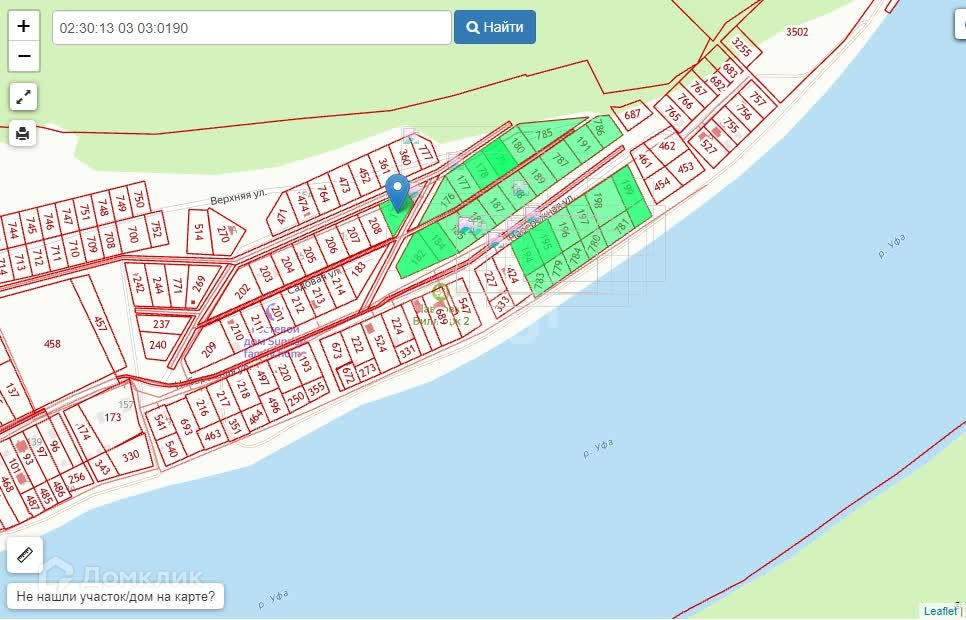The image size is (966, 620).
Task: Zoom in the map with plus button
Action: pos(23,27)
